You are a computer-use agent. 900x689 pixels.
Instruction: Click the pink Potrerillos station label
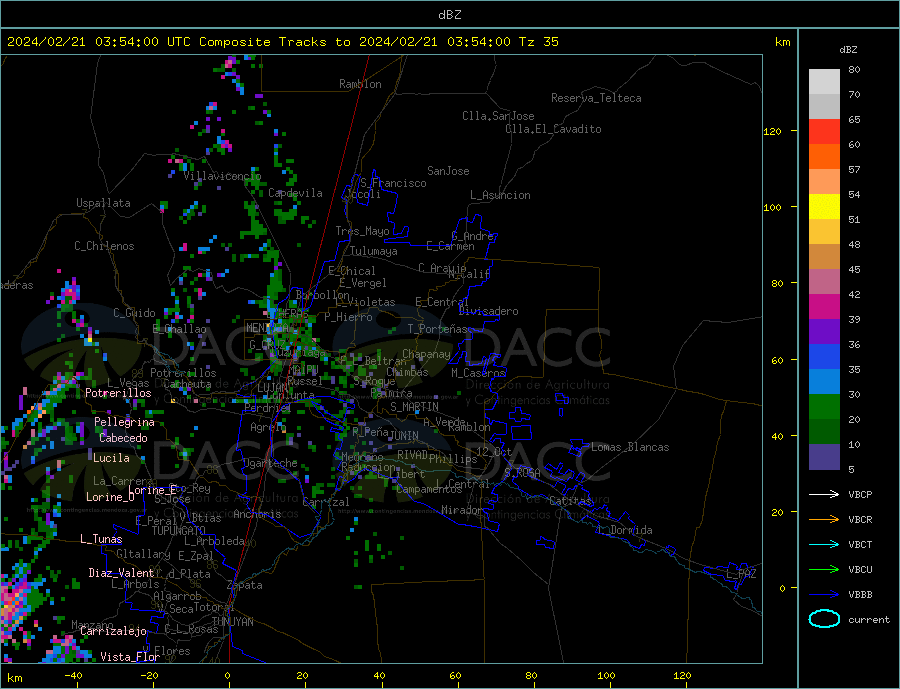point(118,393)
